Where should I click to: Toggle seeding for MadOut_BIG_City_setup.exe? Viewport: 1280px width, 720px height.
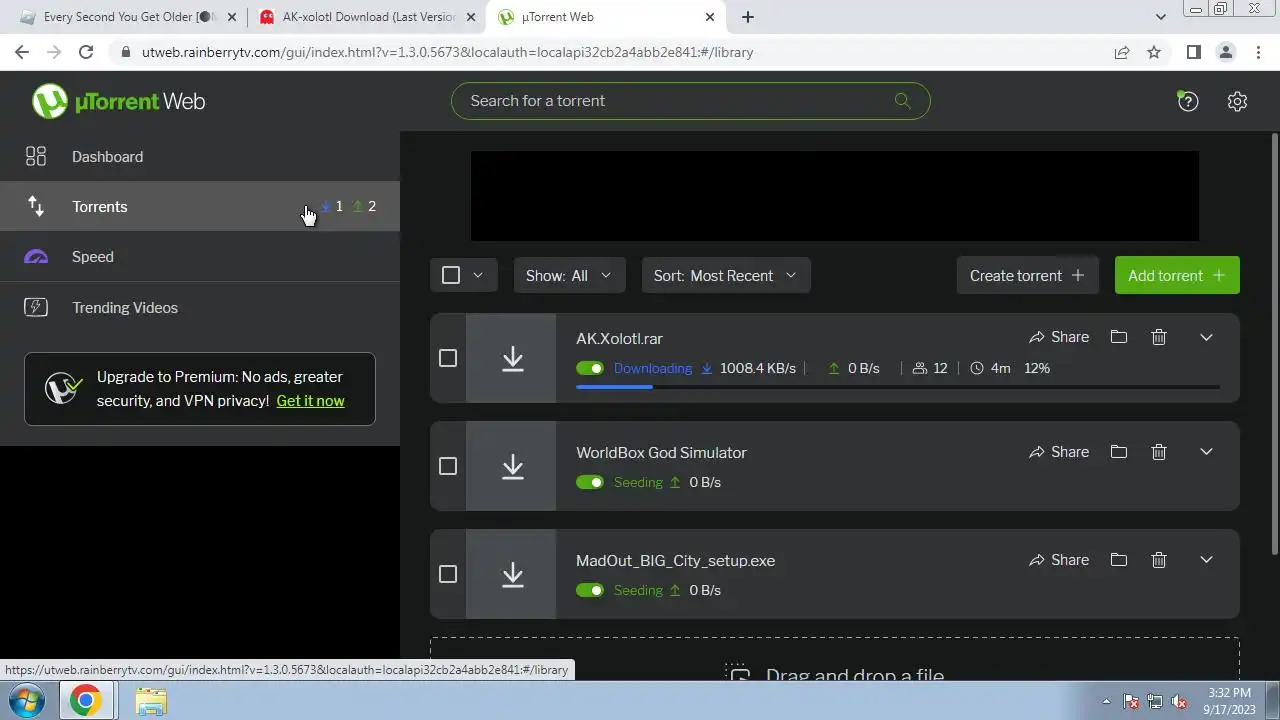tap(590, 590)
